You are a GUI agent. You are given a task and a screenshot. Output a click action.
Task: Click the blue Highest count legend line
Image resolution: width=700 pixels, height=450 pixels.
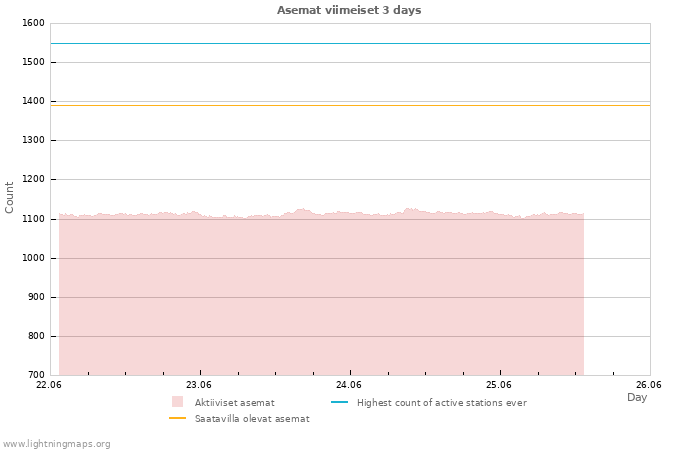[x=339, y=402]
